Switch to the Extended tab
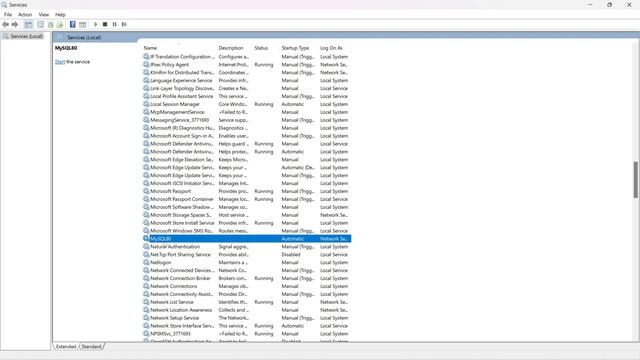Viewport: 640px width, 360px height. 66,347
